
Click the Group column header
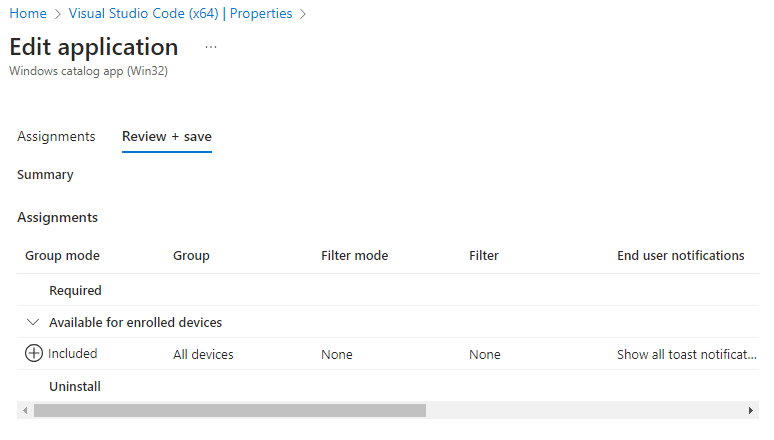tap(191, 255)
